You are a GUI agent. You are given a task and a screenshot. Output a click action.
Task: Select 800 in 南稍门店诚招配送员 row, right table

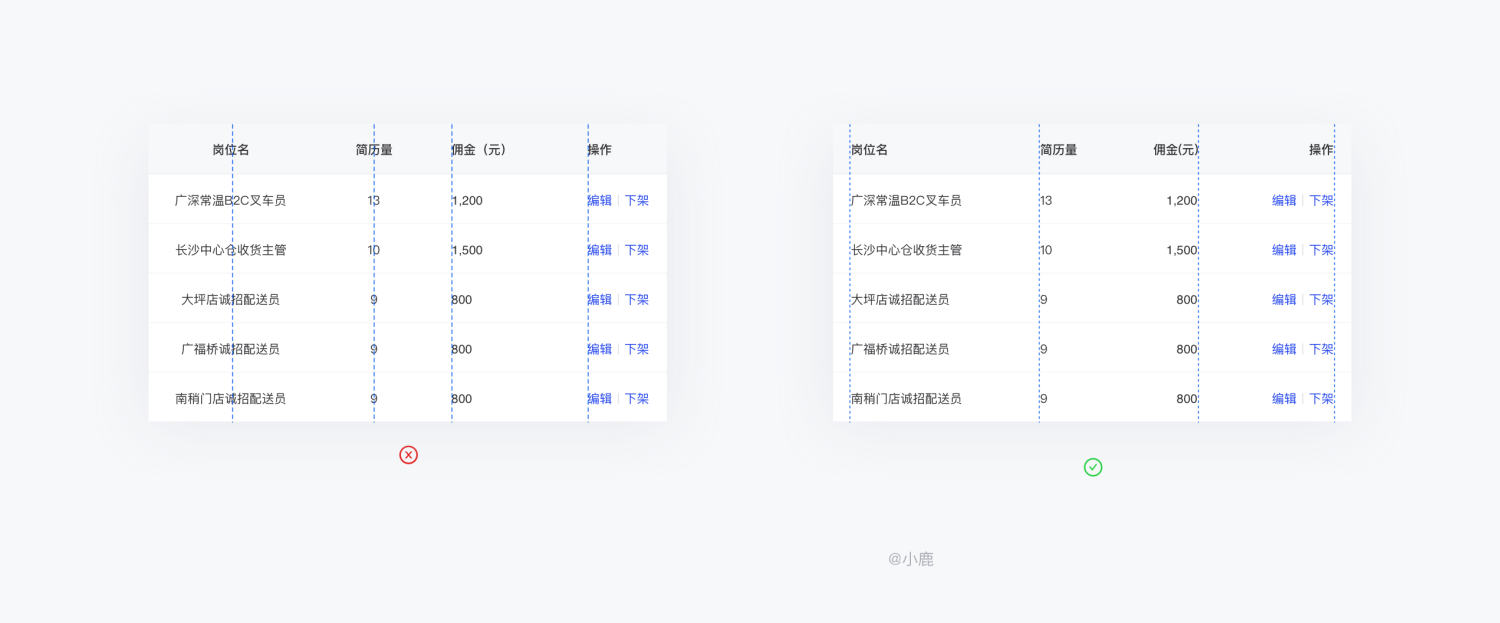pyautogui.click(x=1187, y=398)
